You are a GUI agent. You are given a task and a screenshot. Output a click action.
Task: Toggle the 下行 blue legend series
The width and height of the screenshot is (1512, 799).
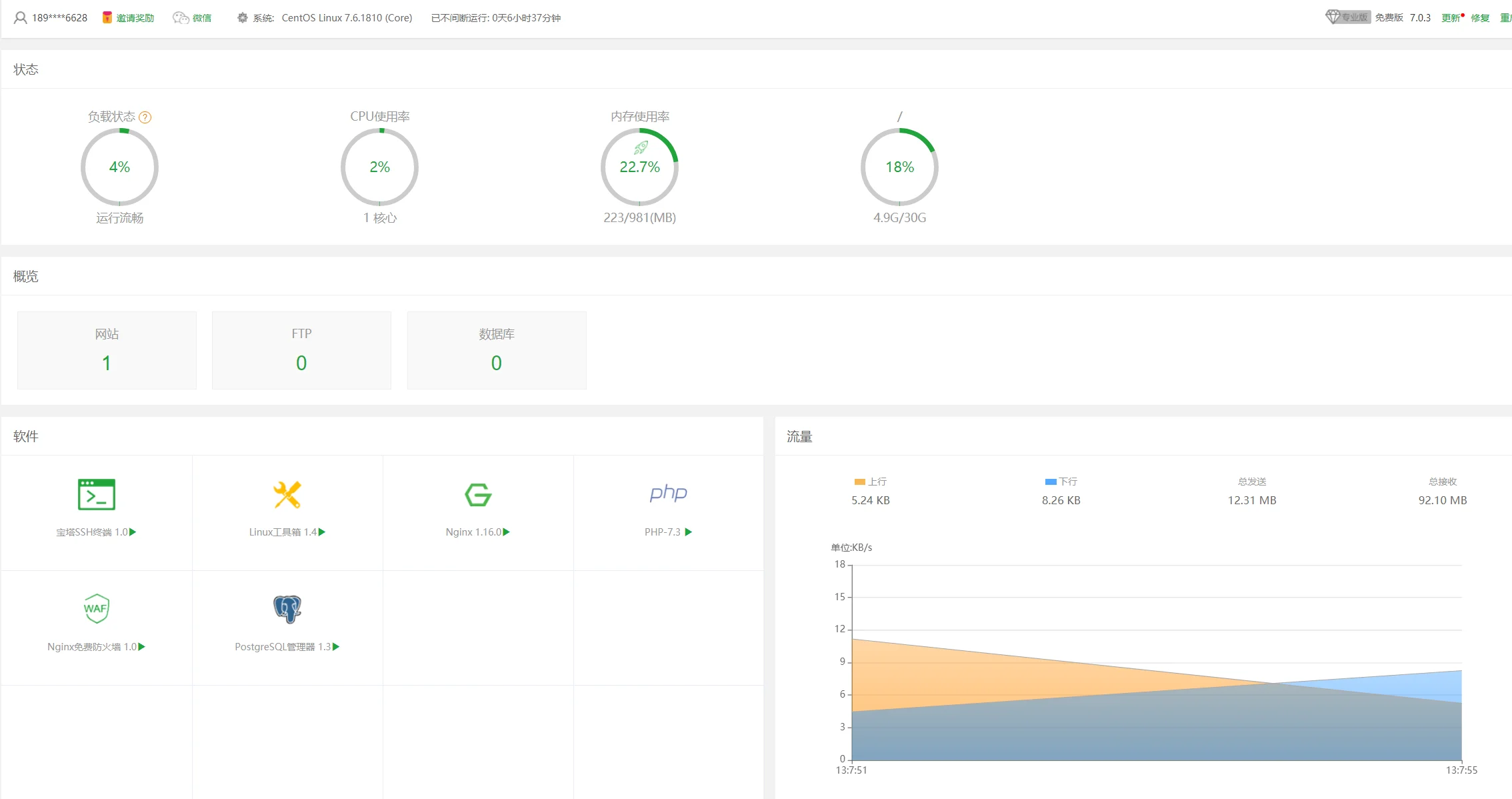click(1061, 482)
